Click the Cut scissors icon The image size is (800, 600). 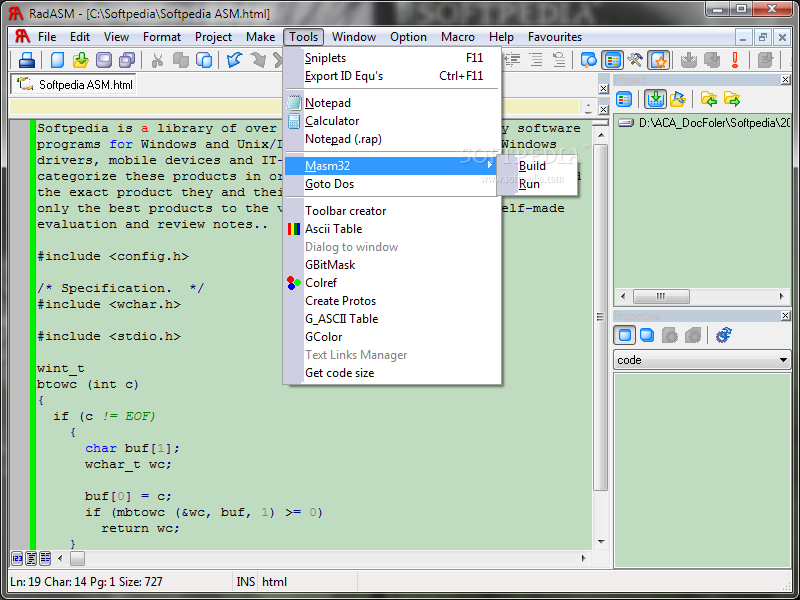[x=157, y=60]
